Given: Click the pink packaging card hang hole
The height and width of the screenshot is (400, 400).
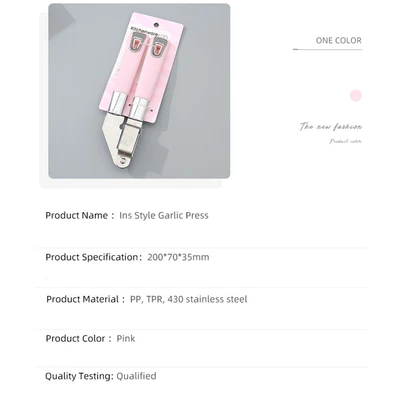Looking at the screenshot, I should coord(157,24).
